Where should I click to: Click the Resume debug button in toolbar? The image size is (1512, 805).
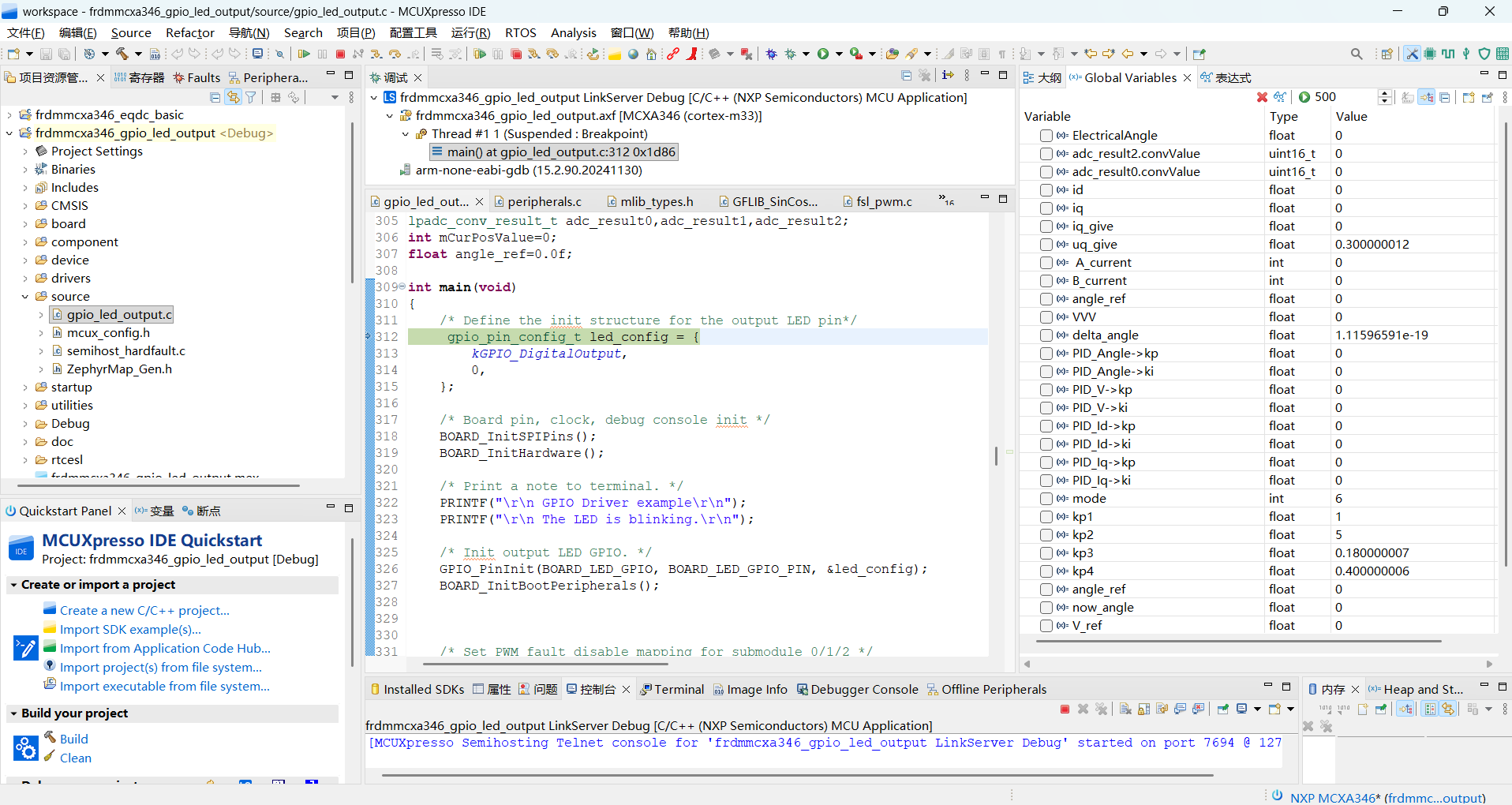click(x=303, y=54)
